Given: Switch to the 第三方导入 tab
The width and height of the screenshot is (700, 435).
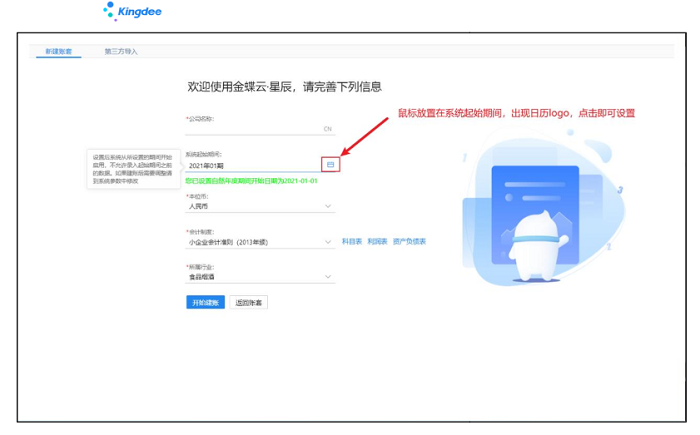Looking at the screenshot, I should (121, 51).
